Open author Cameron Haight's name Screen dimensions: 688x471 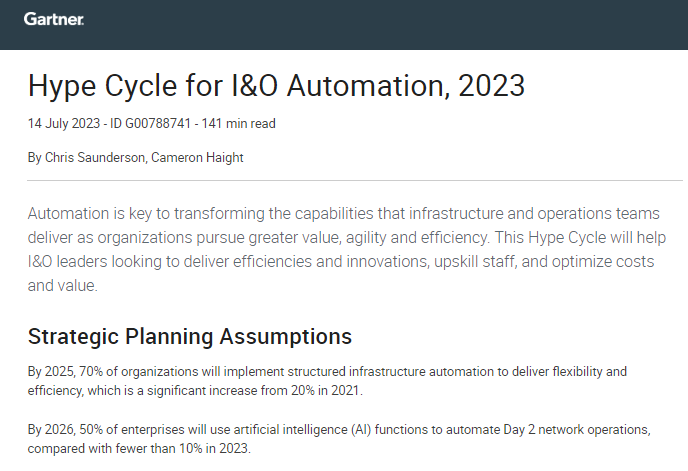click(x=197, y=158)
